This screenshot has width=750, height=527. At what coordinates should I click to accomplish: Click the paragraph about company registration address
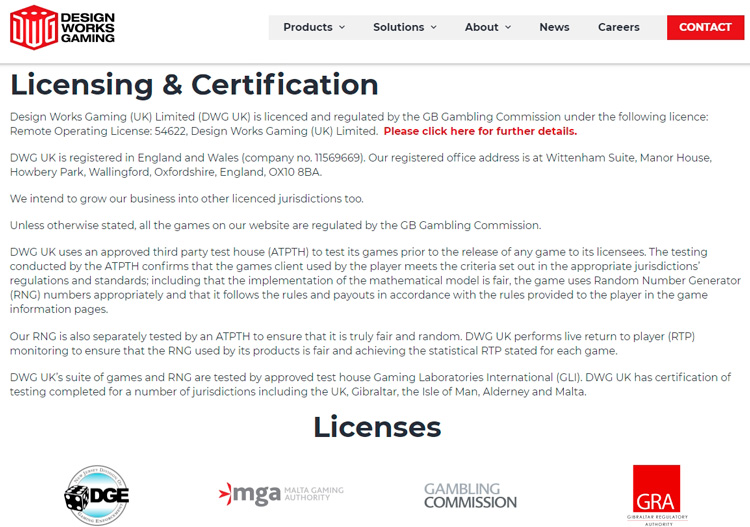(x=360, y=165)
